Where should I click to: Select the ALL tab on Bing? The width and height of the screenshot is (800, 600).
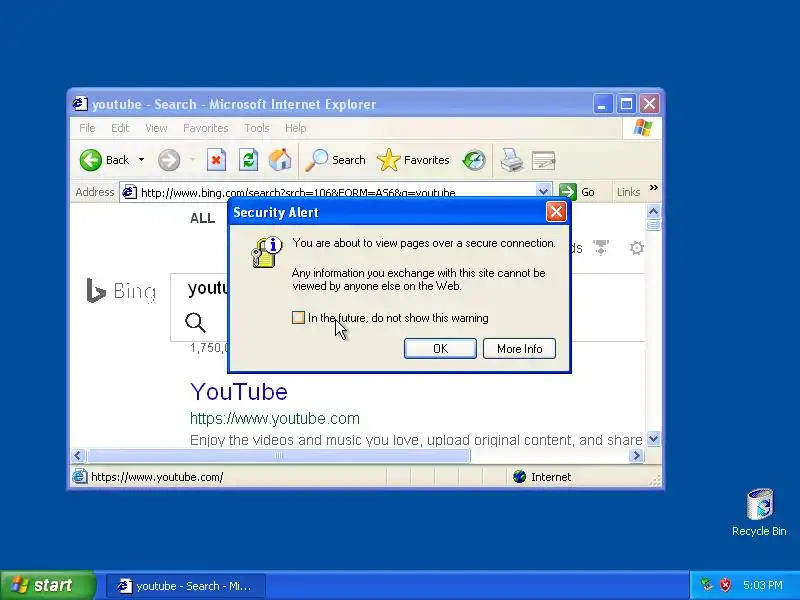(x=203, y=218)
